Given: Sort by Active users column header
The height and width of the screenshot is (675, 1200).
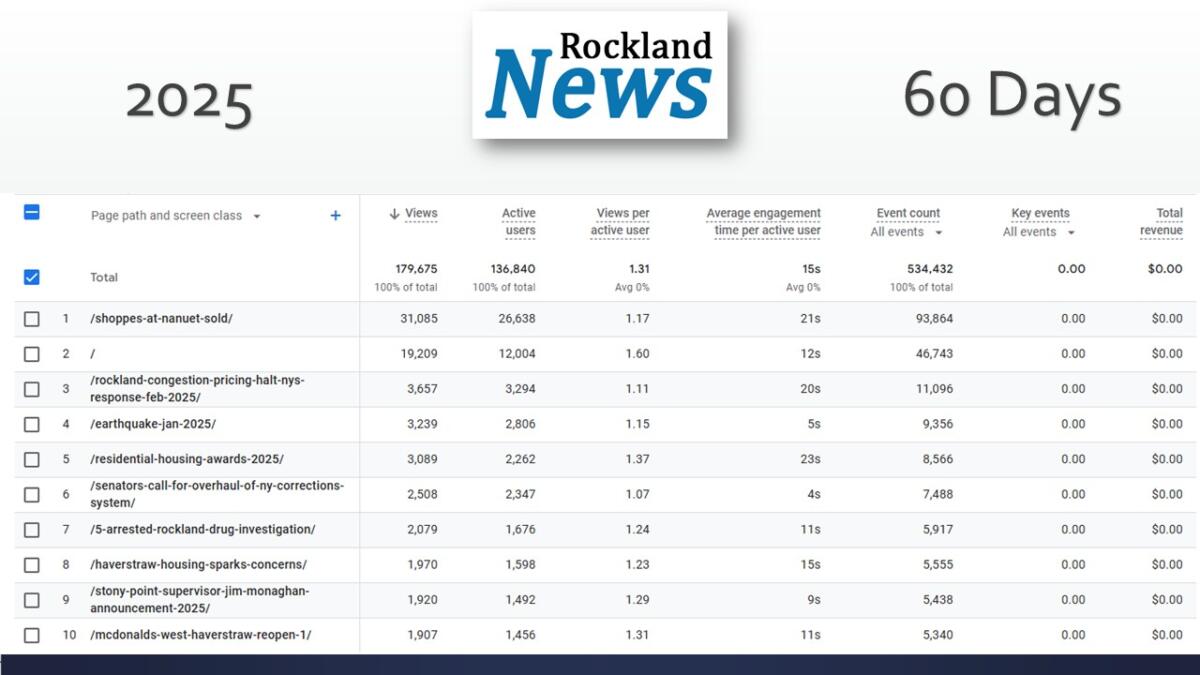Looking at the screenshot, I should pos(518,221).
